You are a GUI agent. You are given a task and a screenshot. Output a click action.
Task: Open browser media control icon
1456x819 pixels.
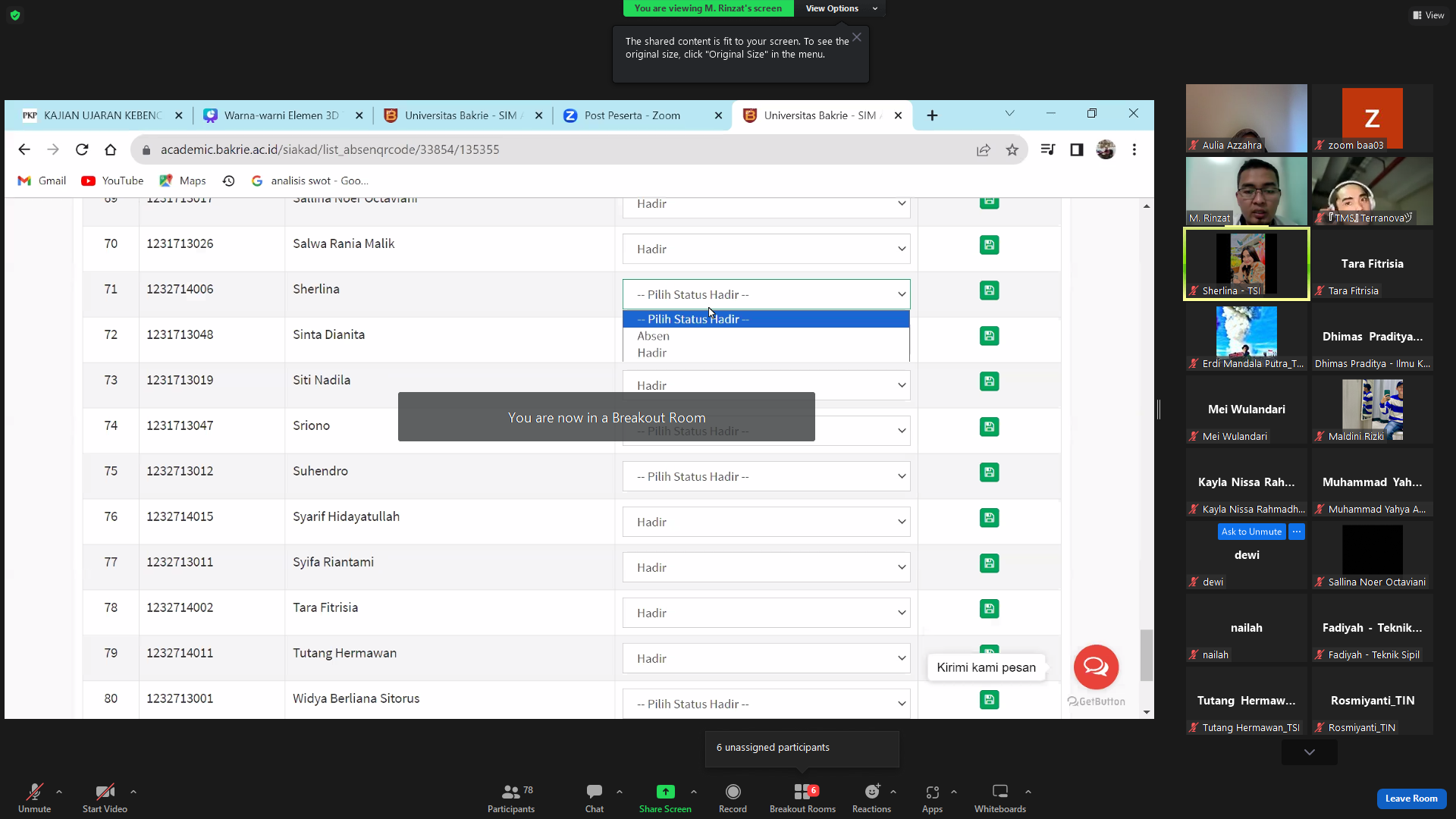click(x=1048, y=150)
